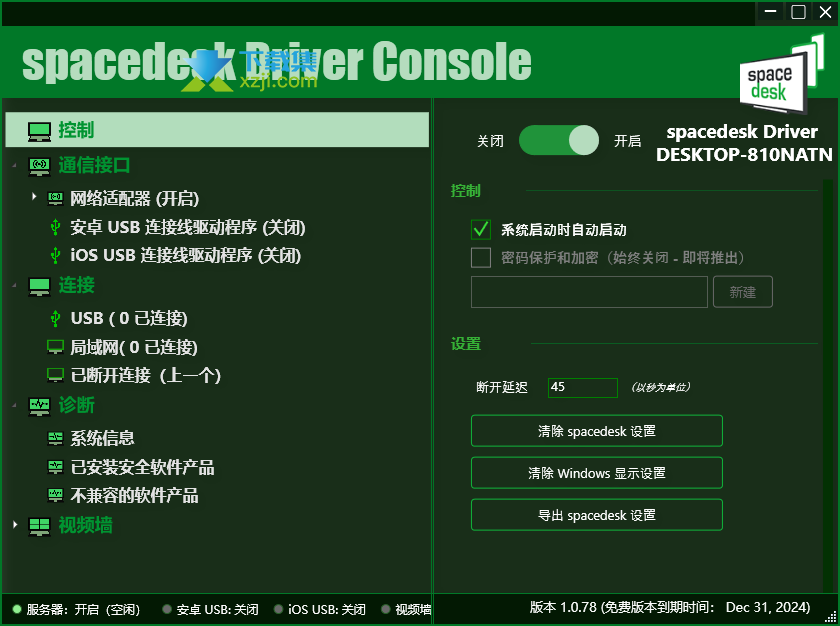The height and width of the screenshot is (626, 840).
Task: Click the 诊断 diagnostics icon
Action: point(39,406)
